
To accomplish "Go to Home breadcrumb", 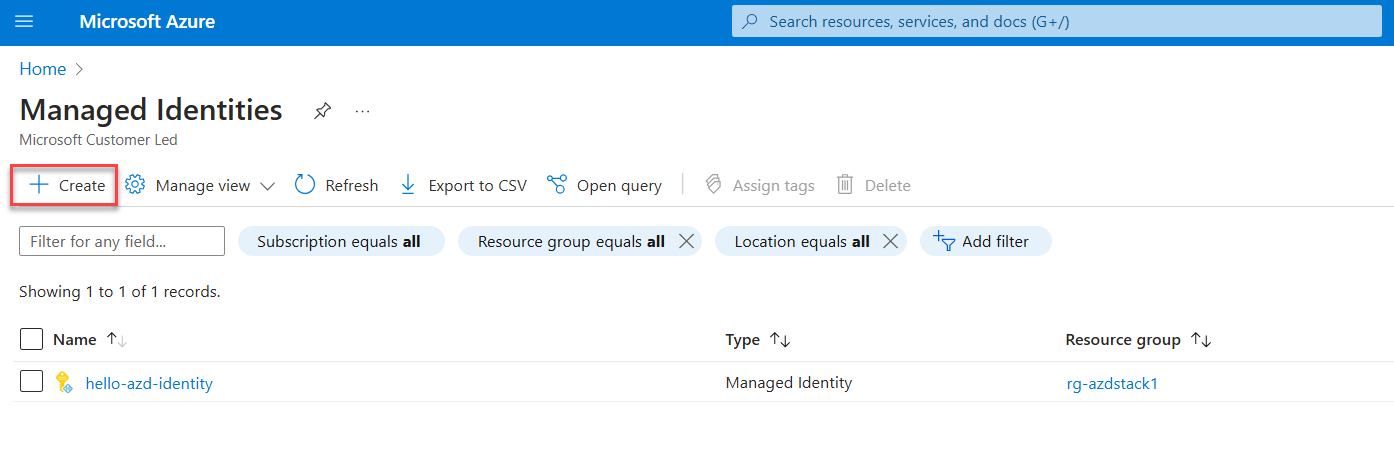I will [43, 69].
